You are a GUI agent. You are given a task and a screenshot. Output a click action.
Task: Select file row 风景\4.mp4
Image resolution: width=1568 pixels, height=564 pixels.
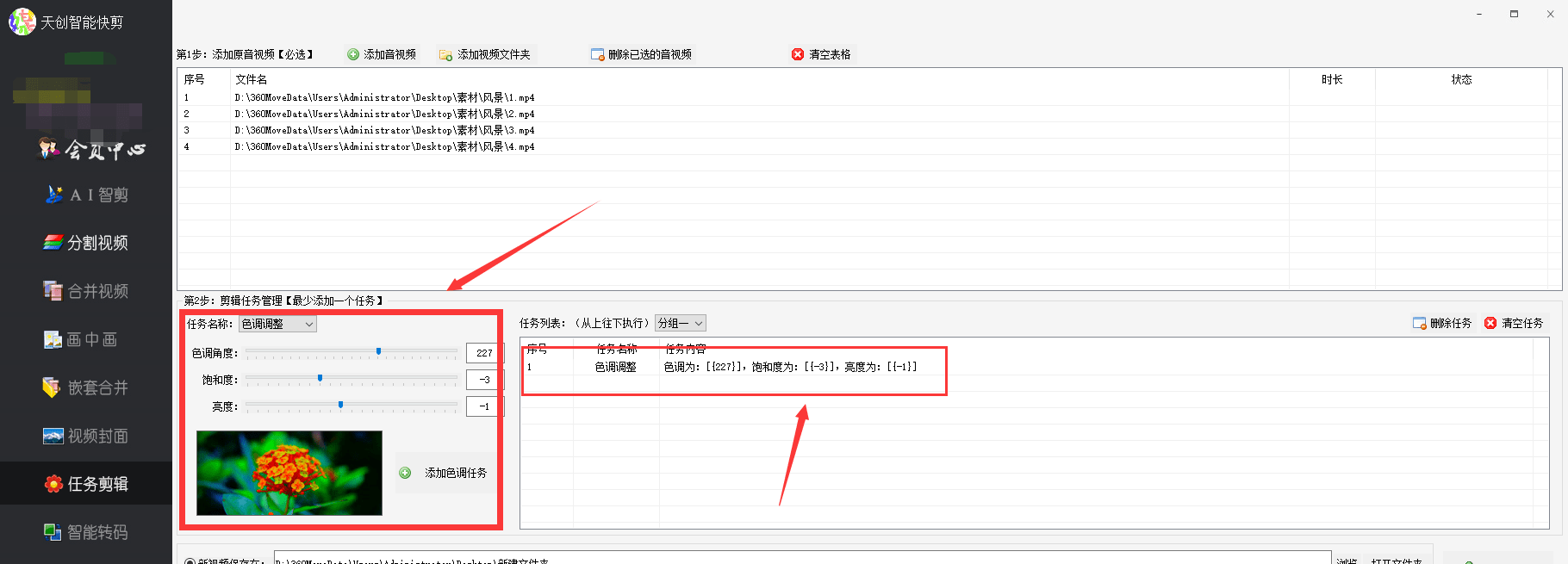point(862,146)
